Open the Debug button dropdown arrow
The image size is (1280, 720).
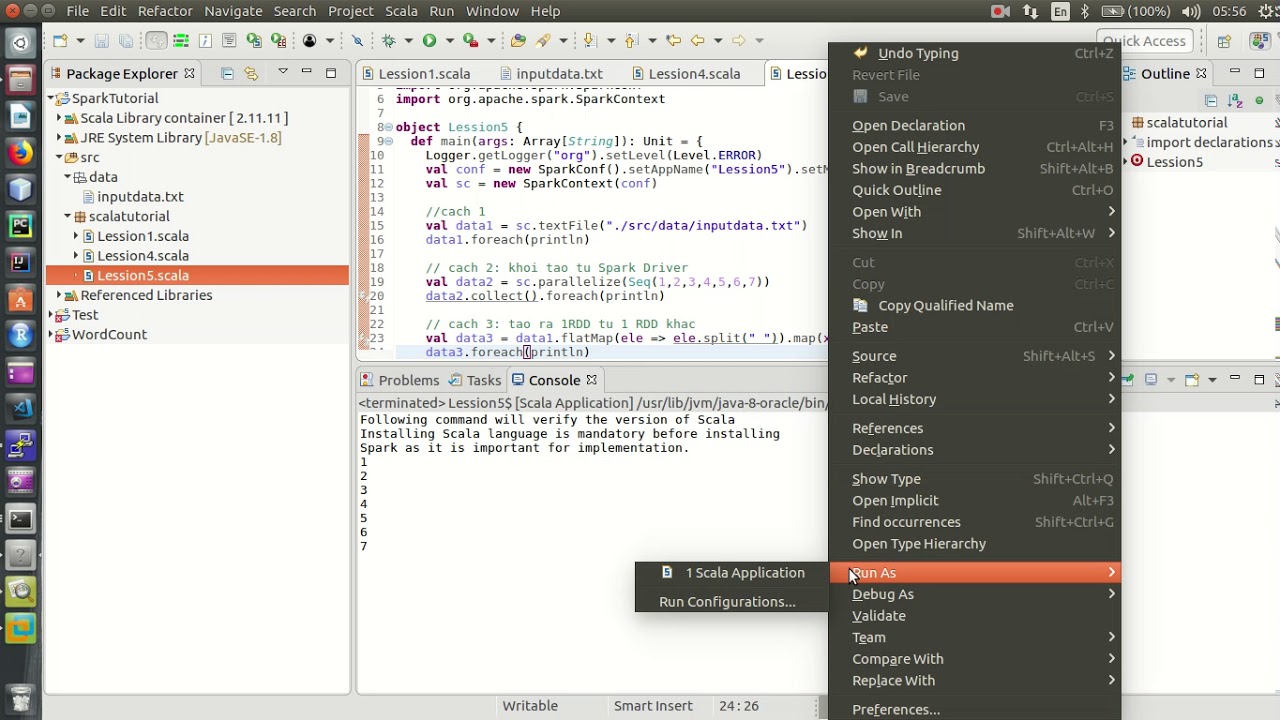point(409,41)
